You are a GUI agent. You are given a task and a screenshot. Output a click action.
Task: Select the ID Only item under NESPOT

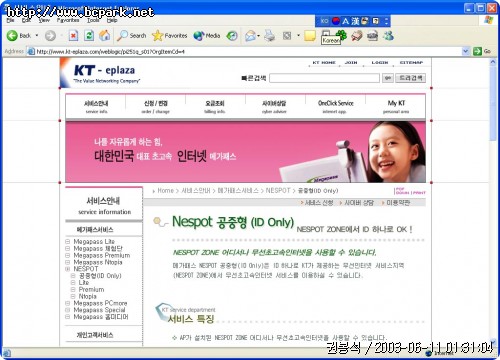tap(100, 276)
